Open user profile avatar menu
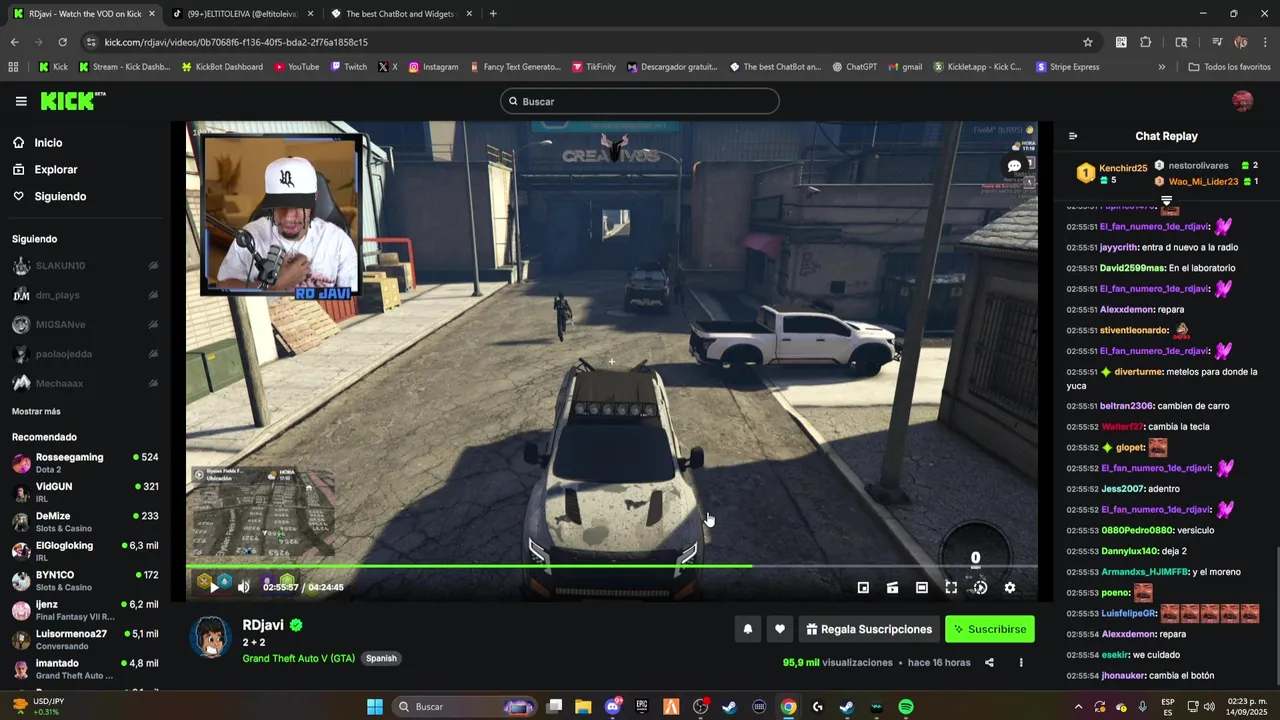The width and height of the screenshot is (1280, 720). tap(1242, 101)
